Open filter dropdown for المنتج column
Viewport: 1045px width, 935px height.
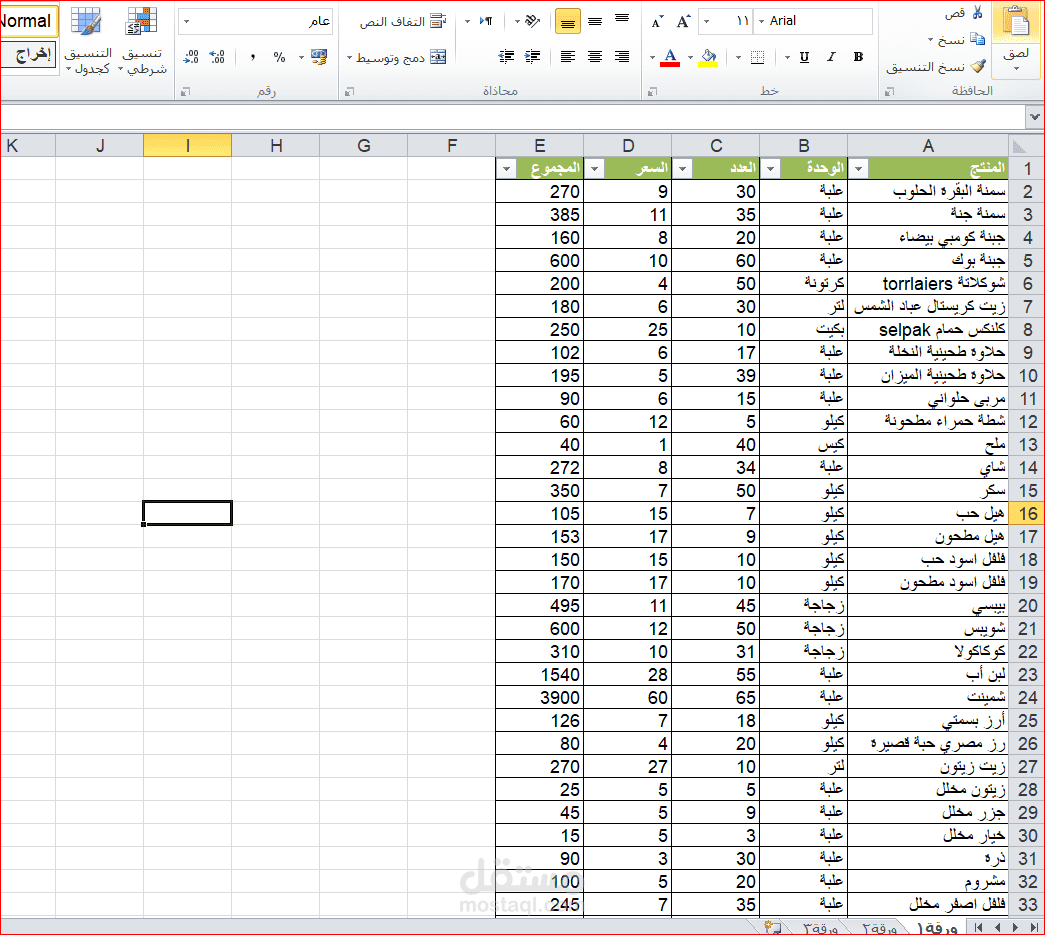tap(858, 169)
